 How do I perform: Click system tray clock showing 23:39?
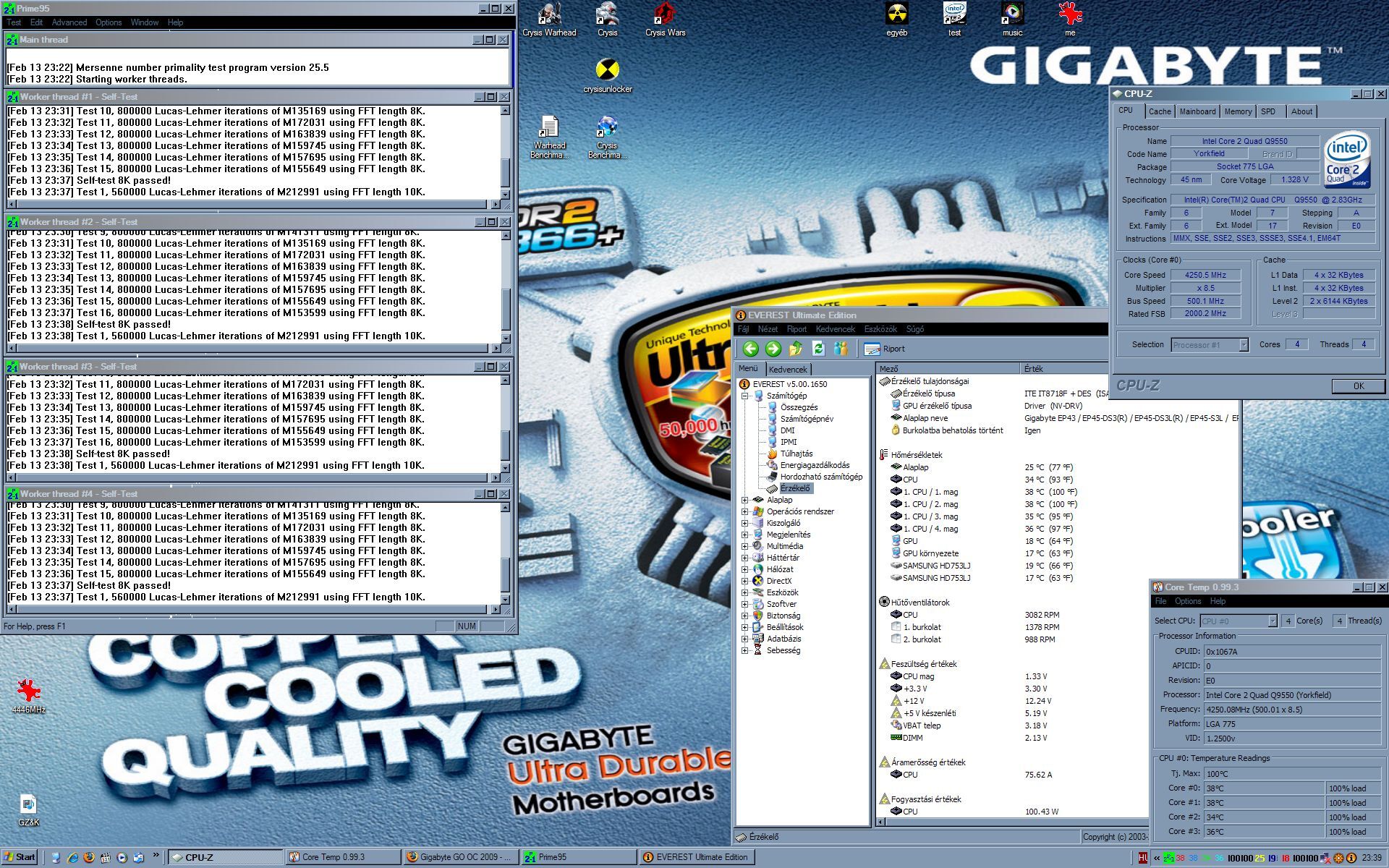1371,857
